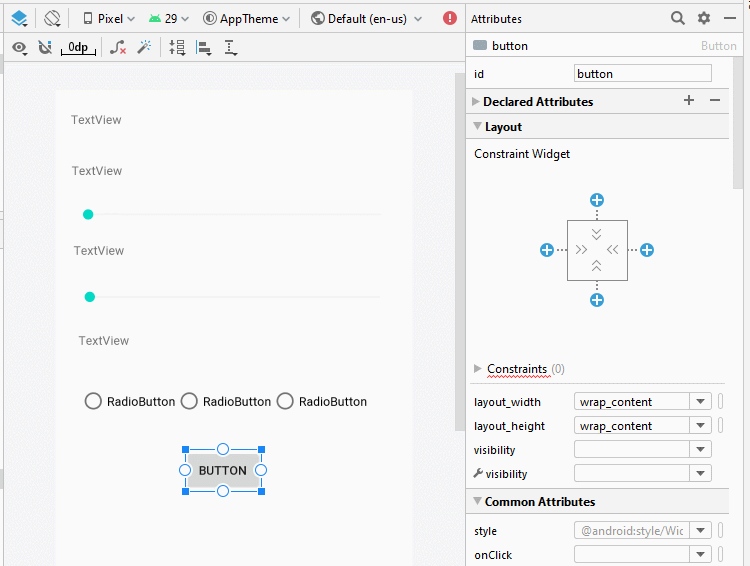Screen dimensions: 750x566
Task: Click the lower SeekBar thumb
Action: pyautogui.click(x=89, y=297)
